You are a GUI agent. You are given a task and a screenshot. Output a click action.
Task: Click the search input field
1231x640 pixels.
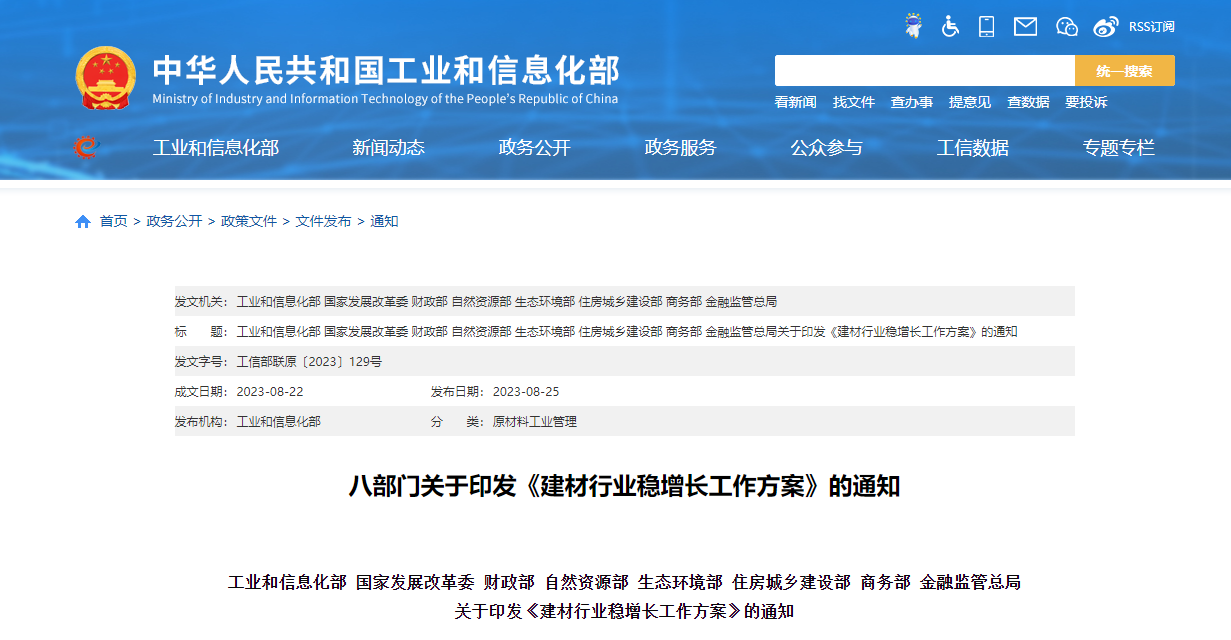pos(925,71)
